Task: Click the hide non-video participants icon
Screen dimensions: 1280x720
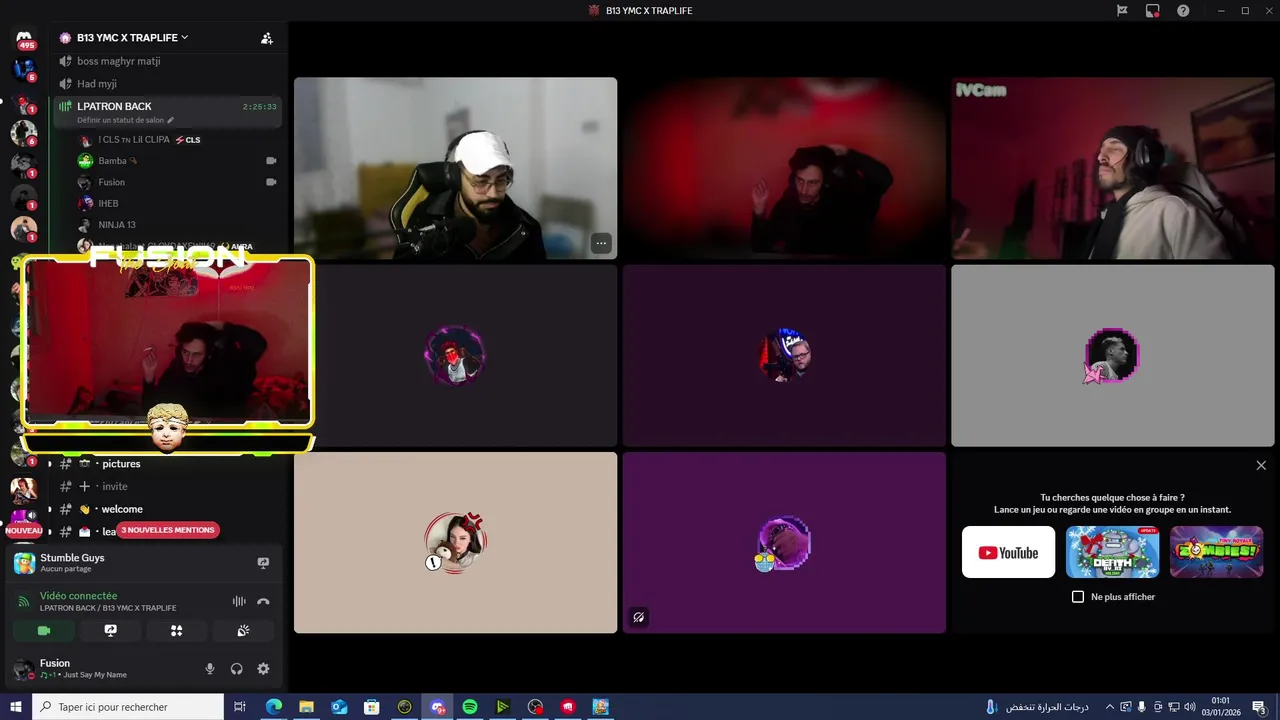Action: pos(638,617)
